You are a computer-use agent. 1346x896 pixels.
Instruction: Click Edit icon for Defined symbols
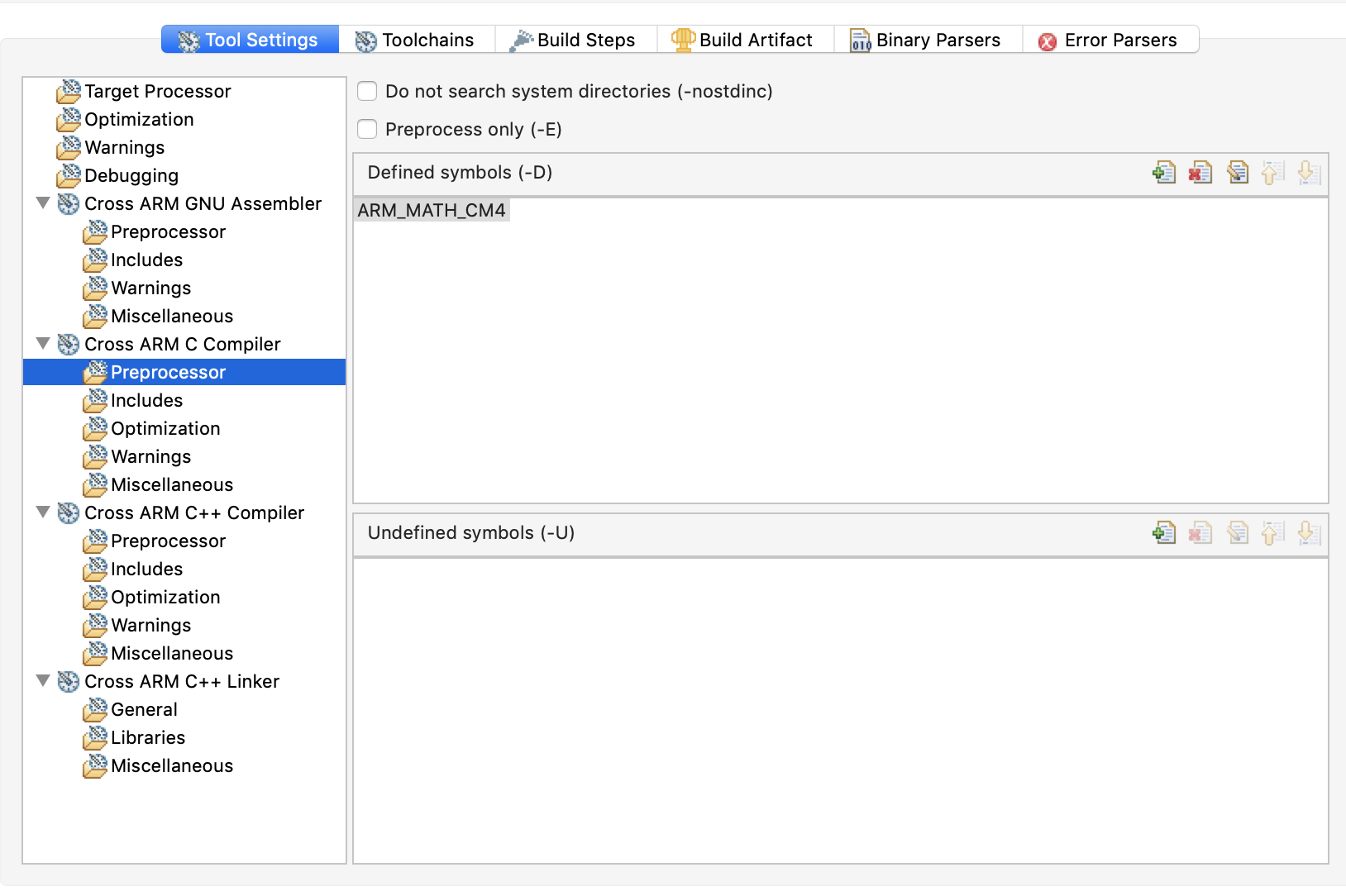pyautogui.click(x=1238, y=172)
